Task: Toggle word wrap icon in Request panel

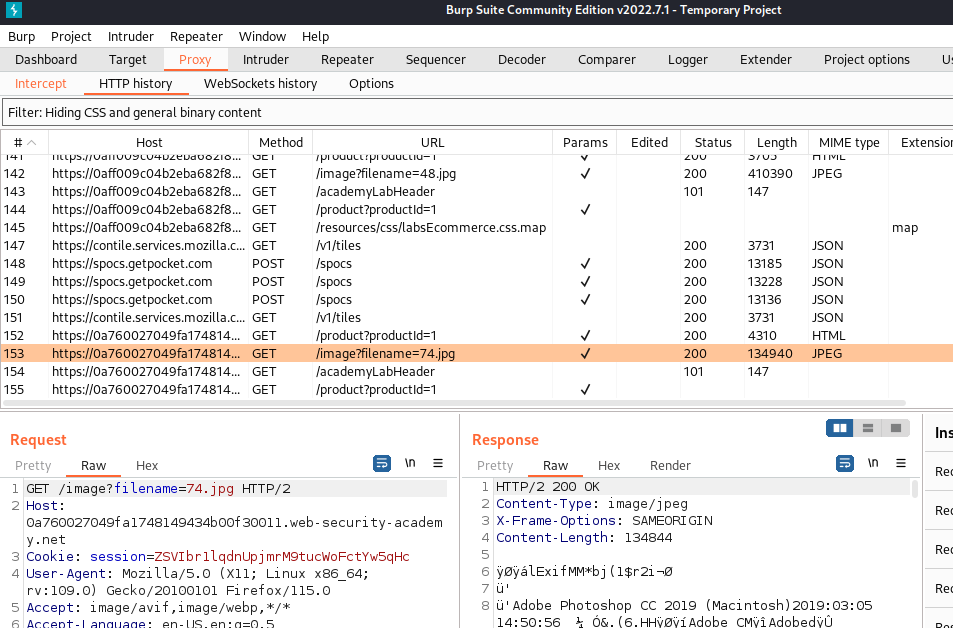Action: (x=382, y=464)
